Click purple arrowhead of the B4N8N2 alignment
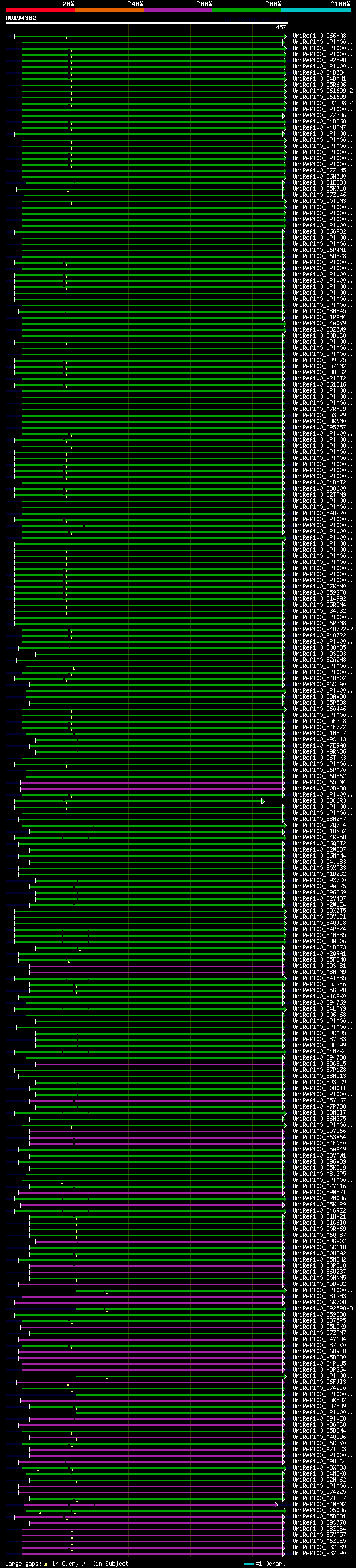Viewport: 356px width, 1568px height. (x=276, y=1504)
